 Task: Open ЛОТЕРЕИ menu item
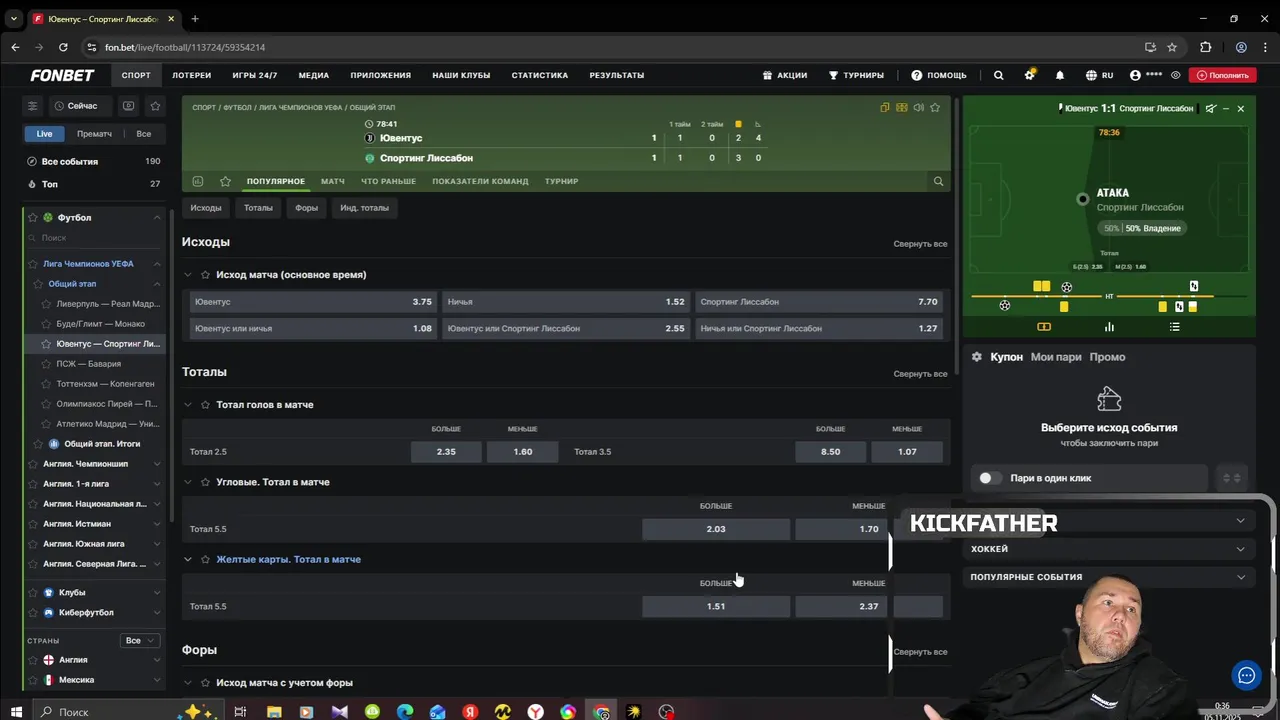(x=191, y=75)
